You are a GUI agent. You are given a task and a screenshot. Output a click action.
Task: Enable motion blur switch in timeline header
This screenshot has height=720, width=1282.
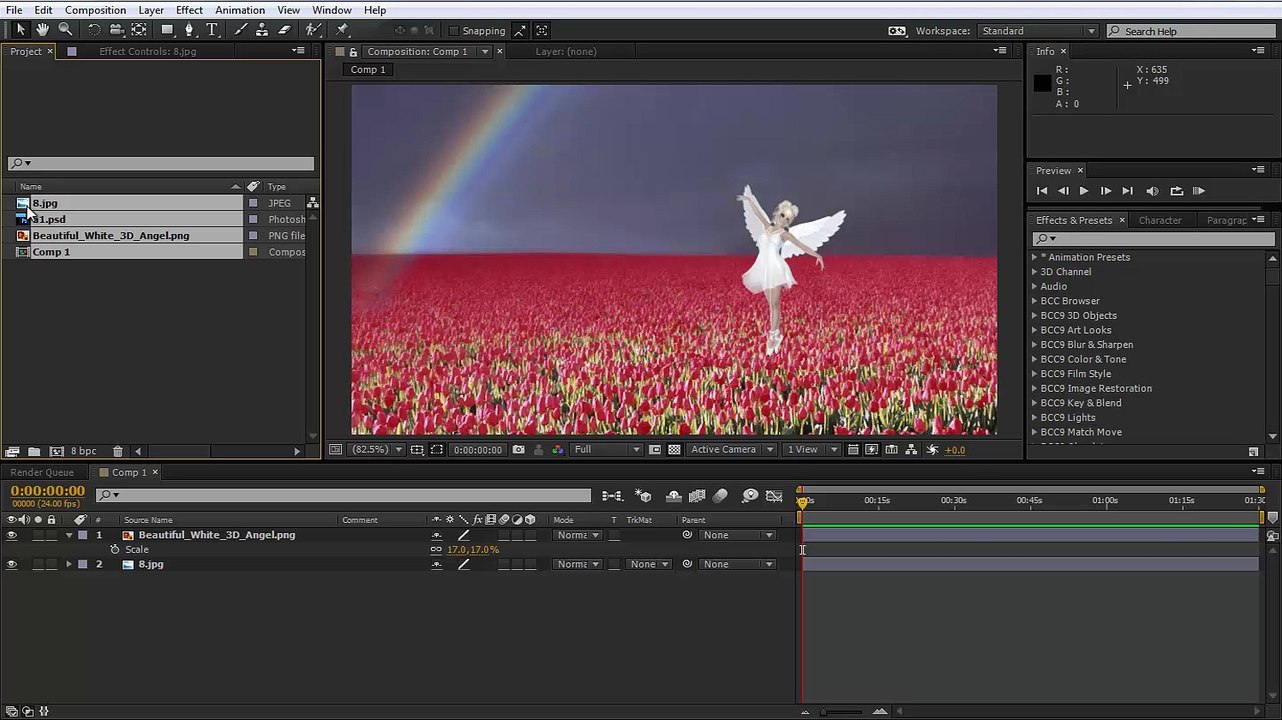(720, 496)
